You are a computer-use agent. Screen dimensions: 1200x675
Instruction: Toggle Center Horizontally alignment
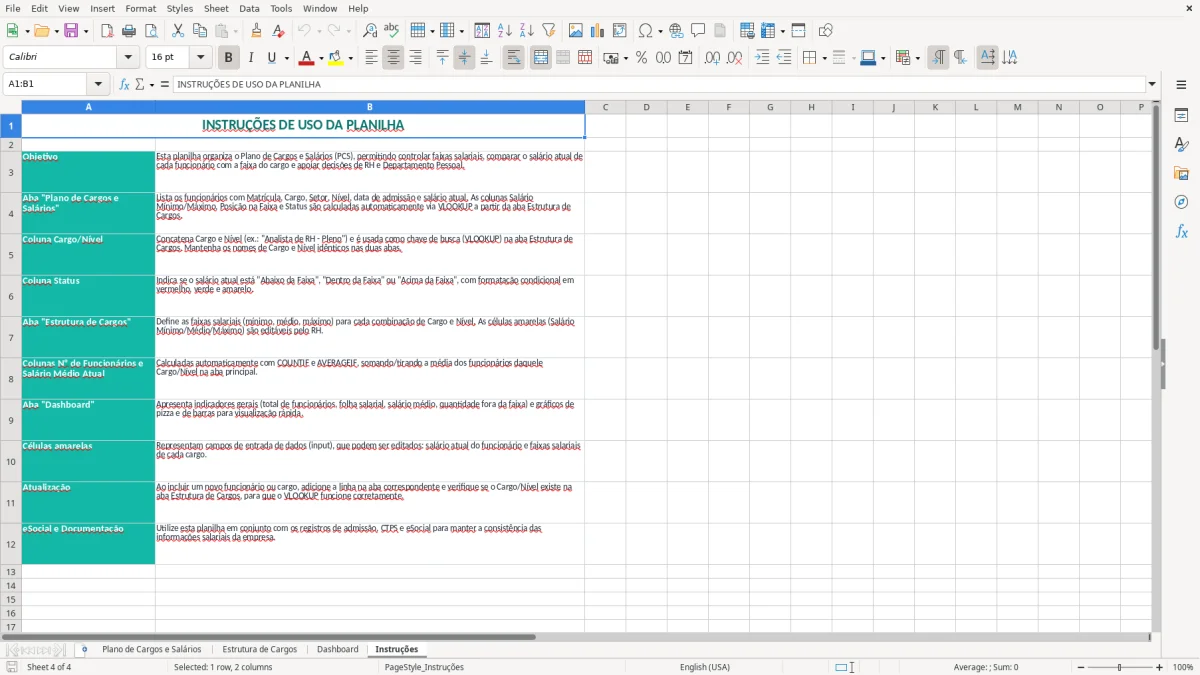coord(393,58)
